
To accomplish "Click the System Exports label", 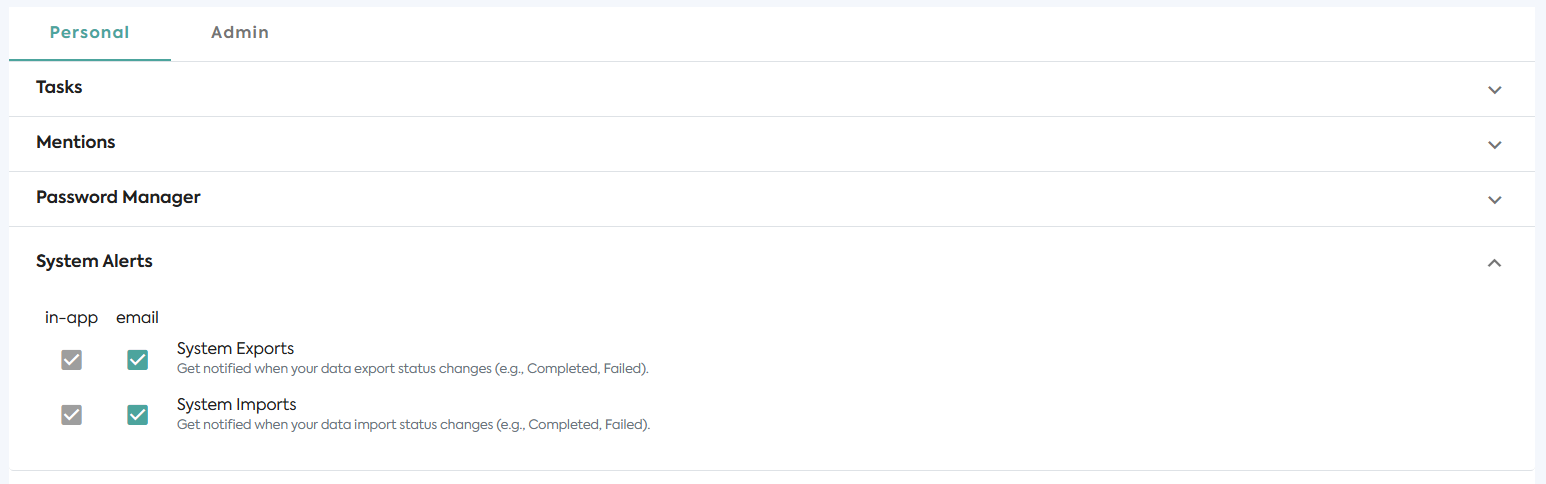I will (235, 349).
